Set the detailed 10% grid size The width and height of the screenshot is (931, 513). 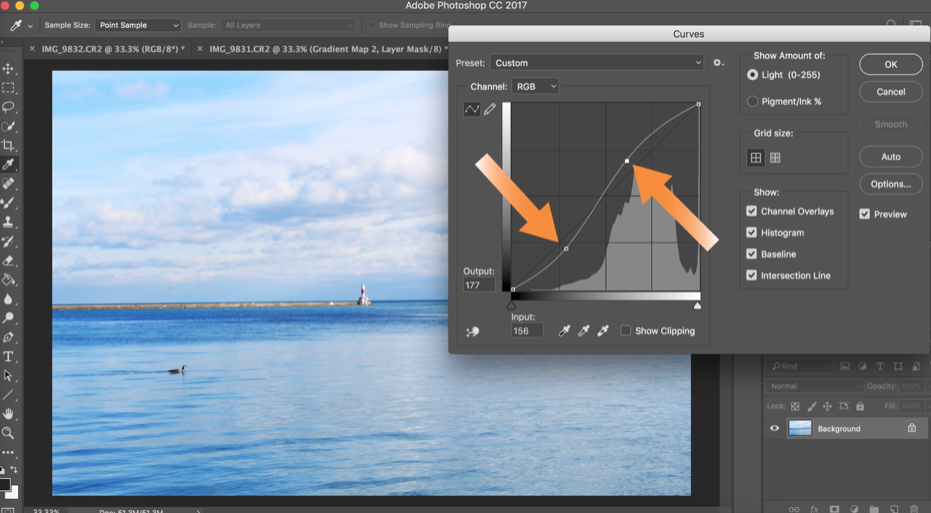click(x=775, y=157)
